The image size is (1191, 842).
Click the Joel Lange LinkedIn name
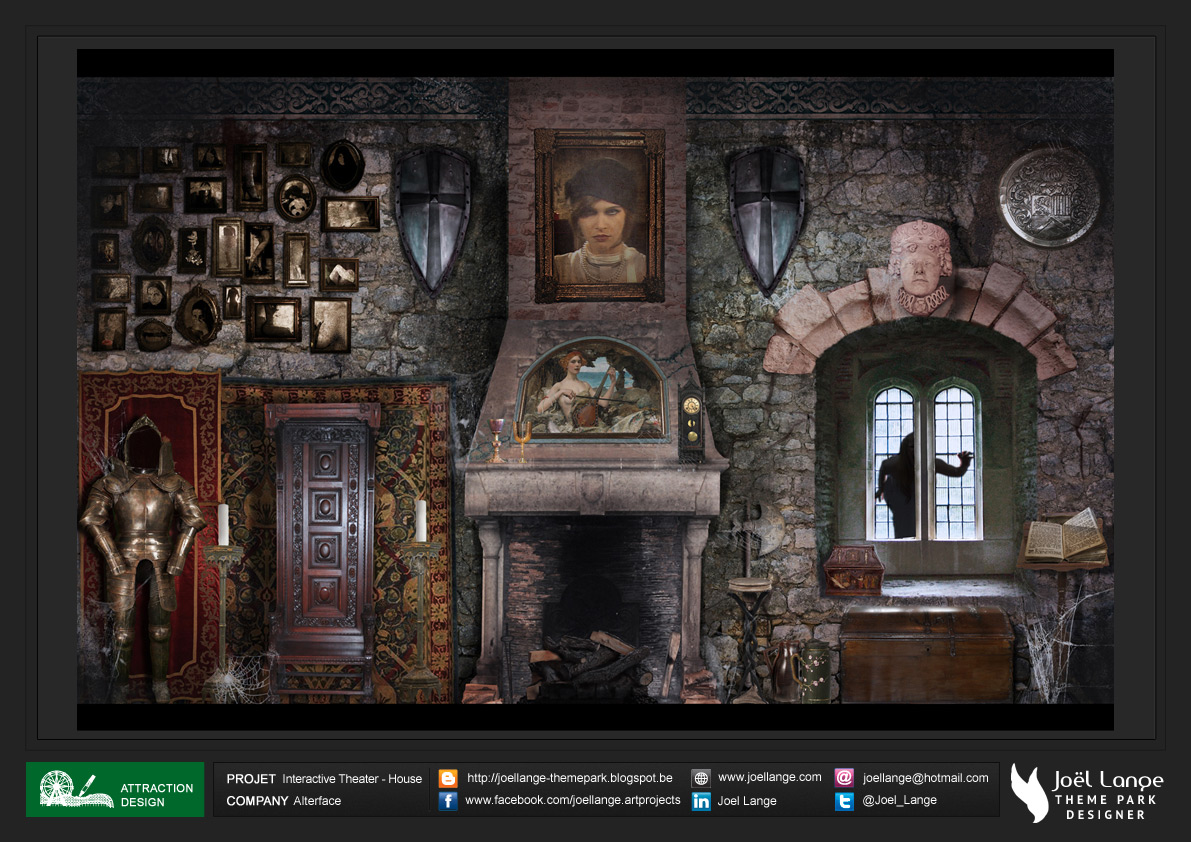coord(747,801)
